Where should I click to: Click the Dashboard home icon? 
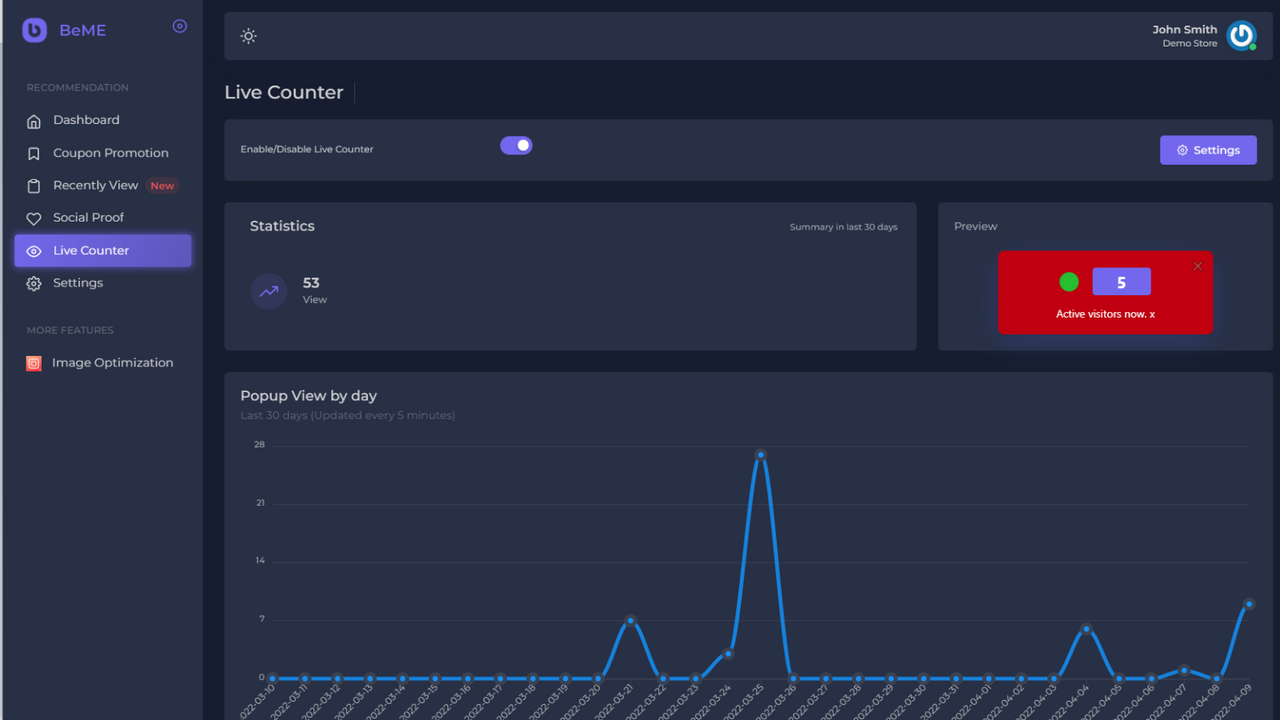[34, 121]
